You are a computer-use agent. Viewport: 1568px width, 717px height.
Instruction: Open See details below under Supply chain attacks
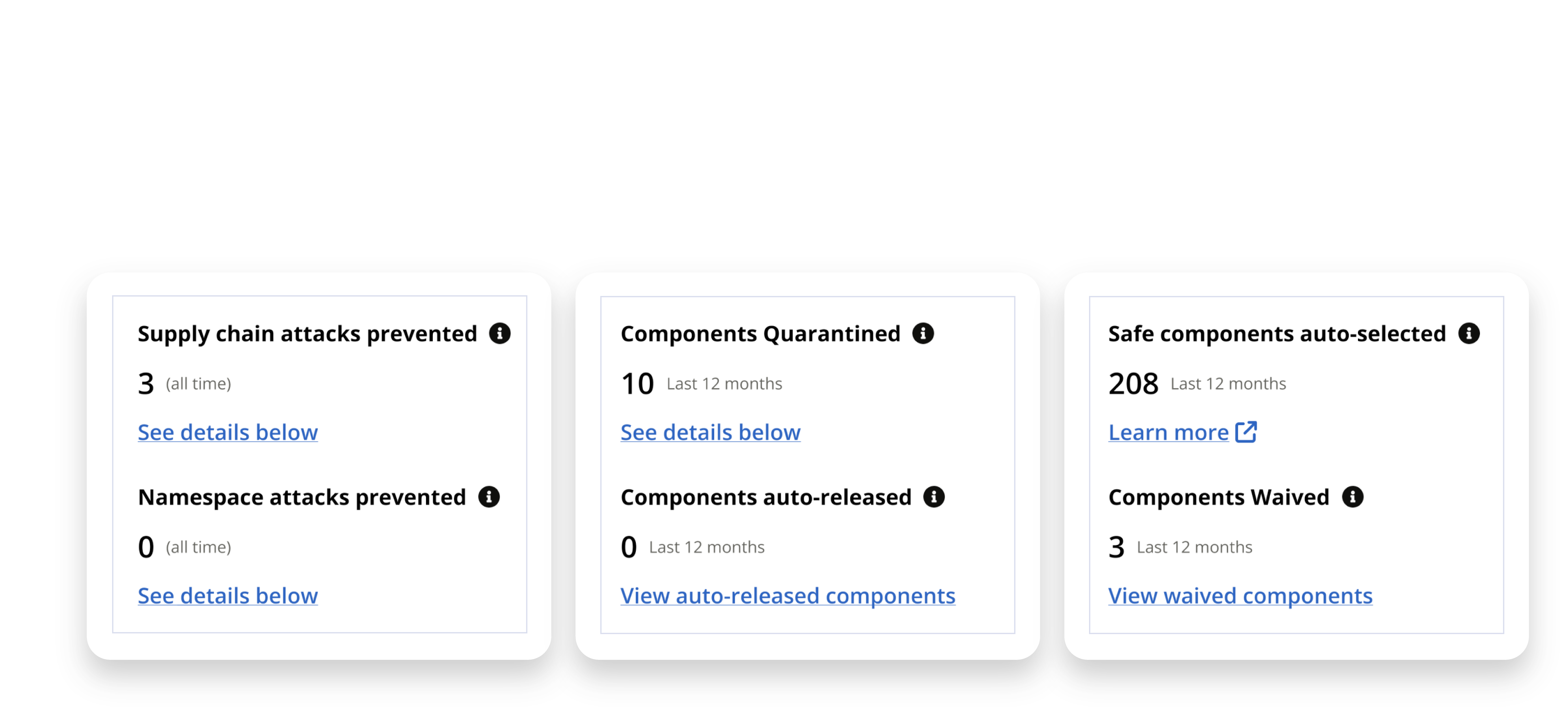coord(228,432)
